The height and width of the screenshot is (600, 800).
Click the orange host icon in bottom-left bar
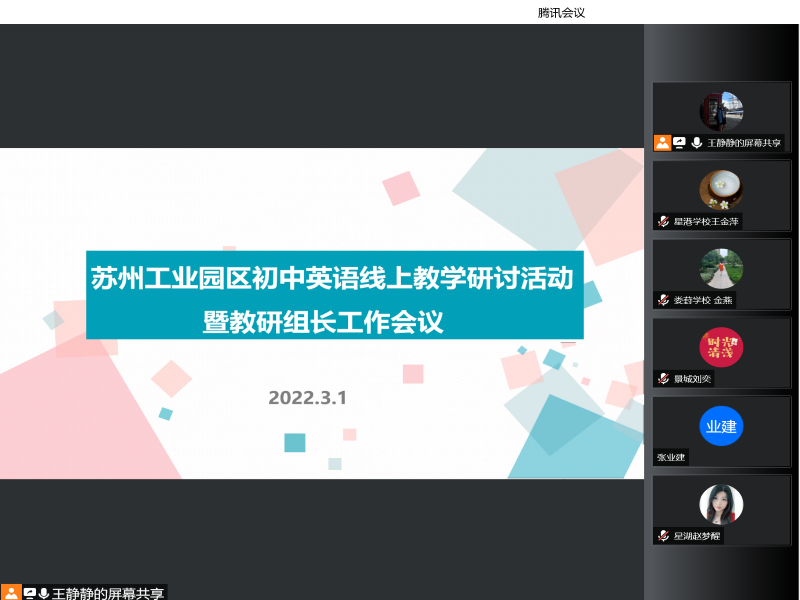pyautogui.click(x=11, y=593)
